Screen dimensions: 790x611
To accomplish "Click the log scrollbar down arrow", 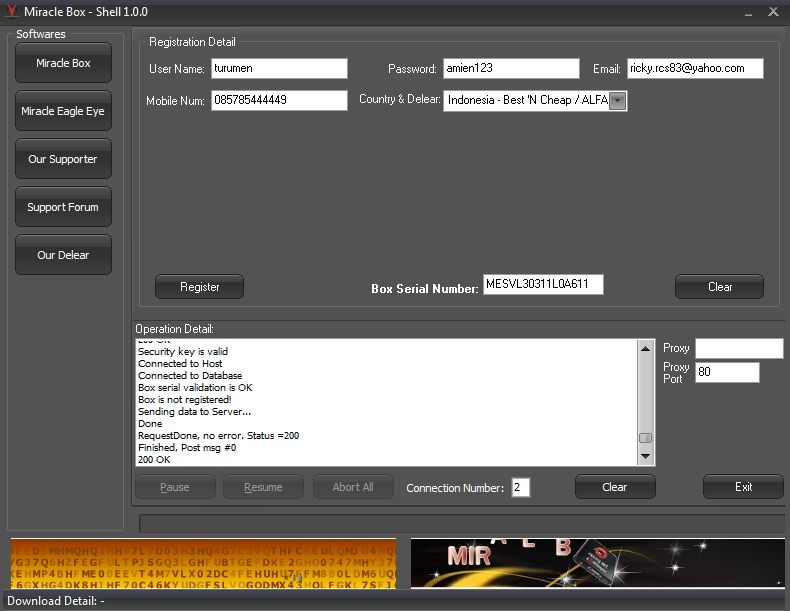I will click(x=645, y=456).
